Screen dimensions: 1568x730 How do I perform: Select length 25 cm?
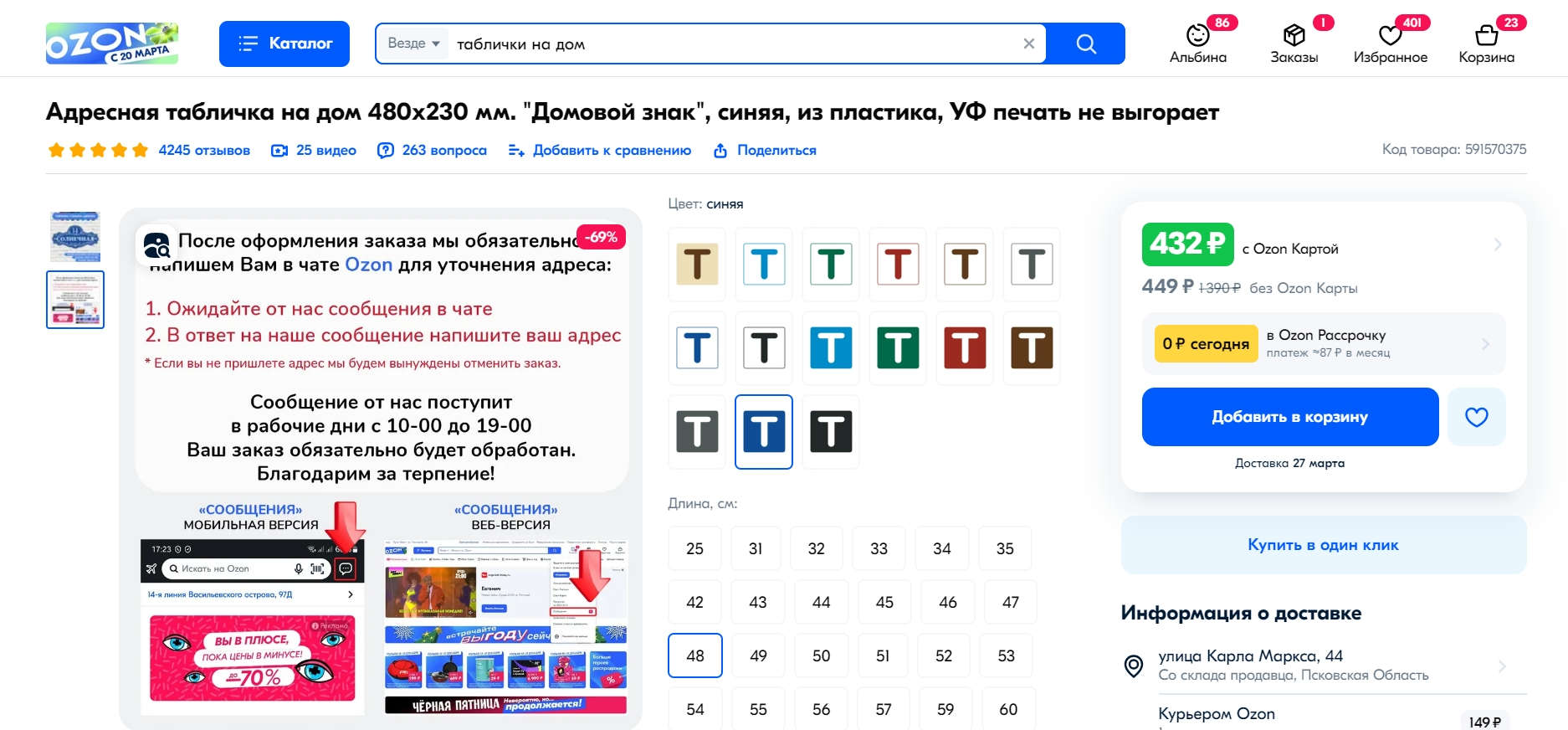[695, 548]
